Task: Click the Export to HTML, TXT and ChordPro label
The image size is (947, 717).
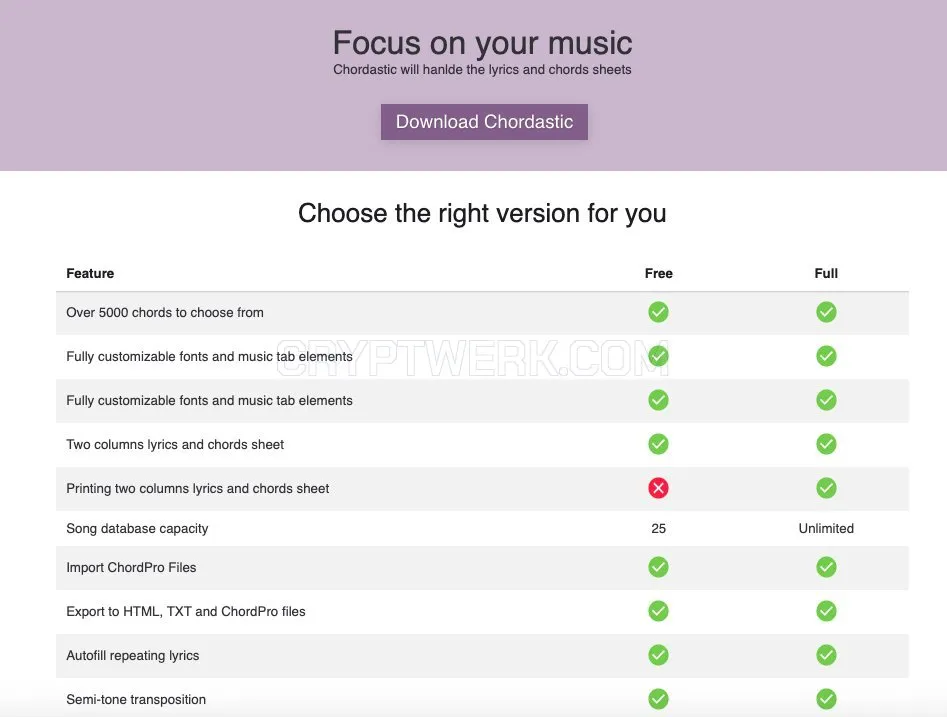Action: [186, 611]
